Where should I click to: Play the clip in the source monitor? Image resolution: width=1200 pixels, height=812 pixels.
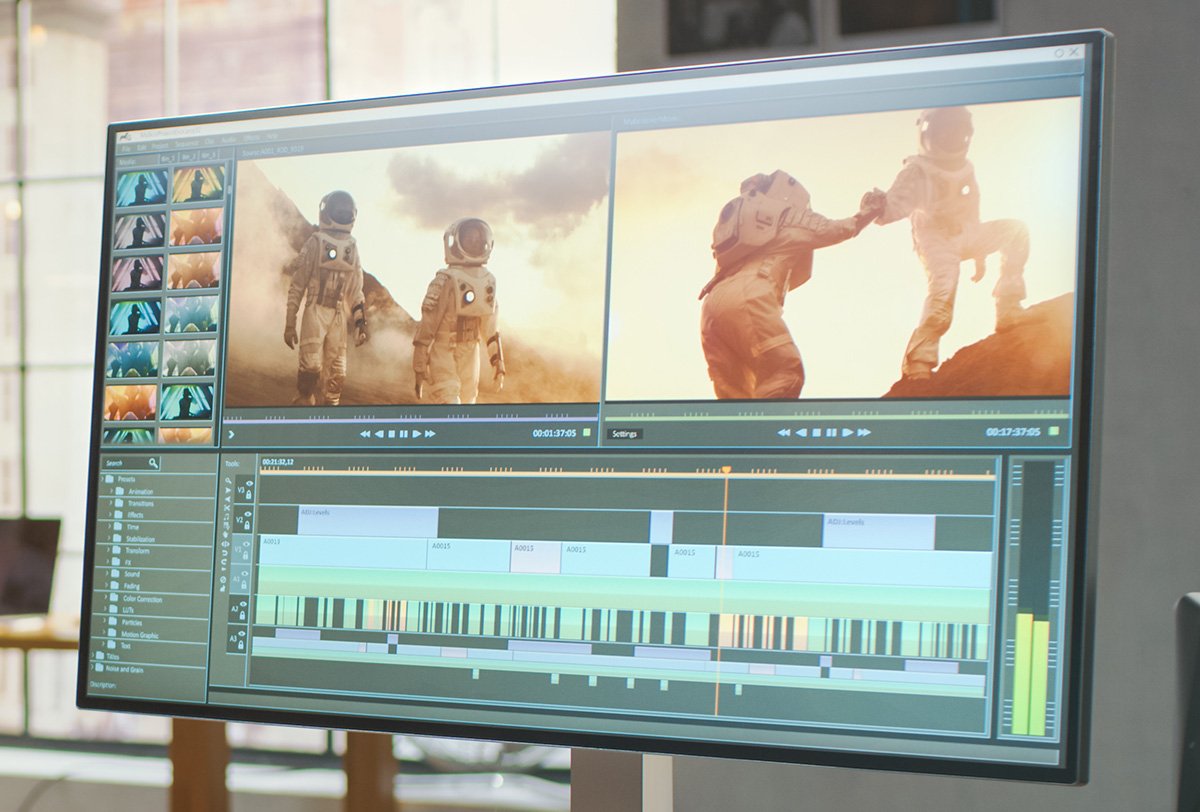tap(416, 433)
